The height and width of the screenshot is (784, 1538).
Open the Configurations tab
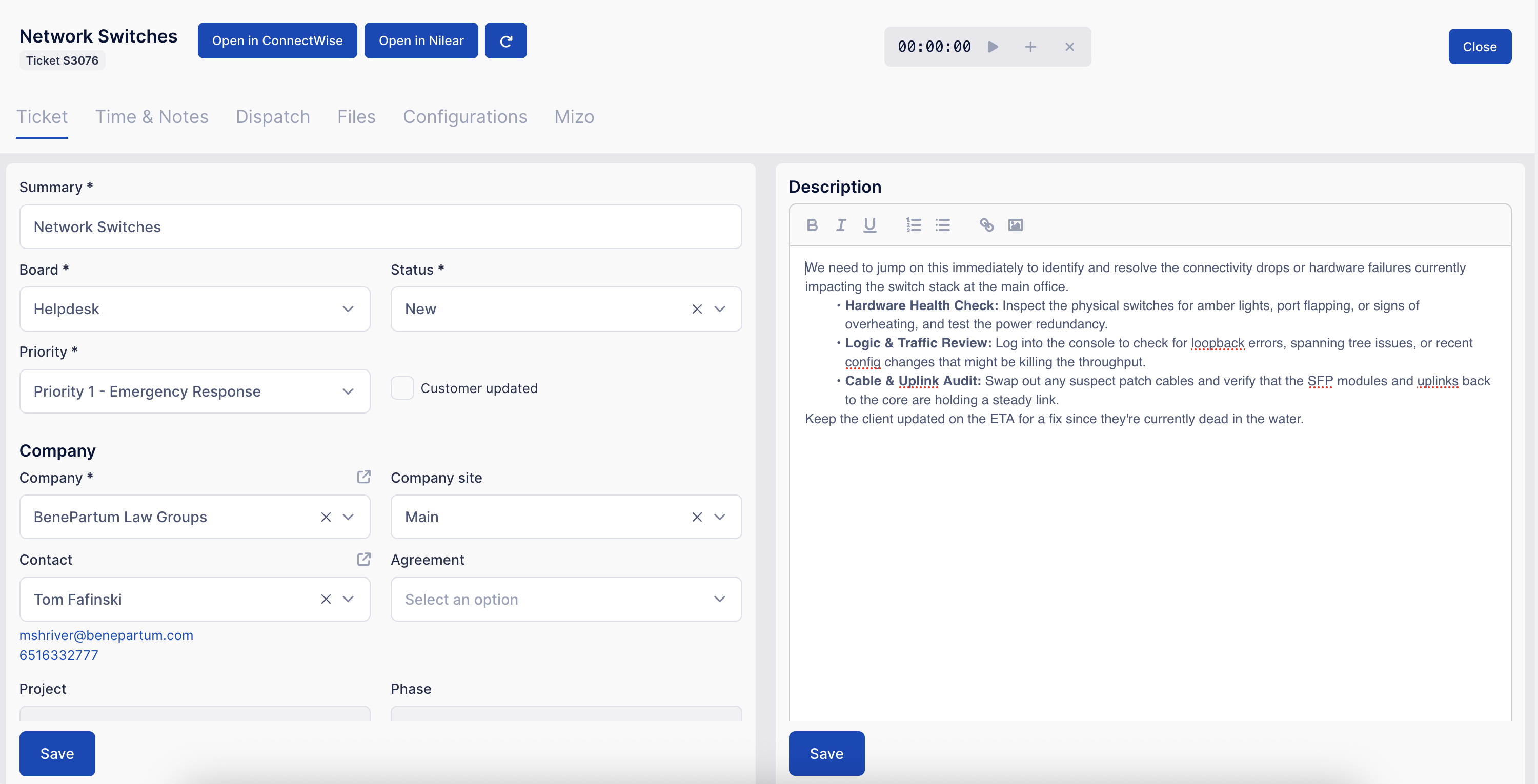pyautogui.click(x=465, y=116)
